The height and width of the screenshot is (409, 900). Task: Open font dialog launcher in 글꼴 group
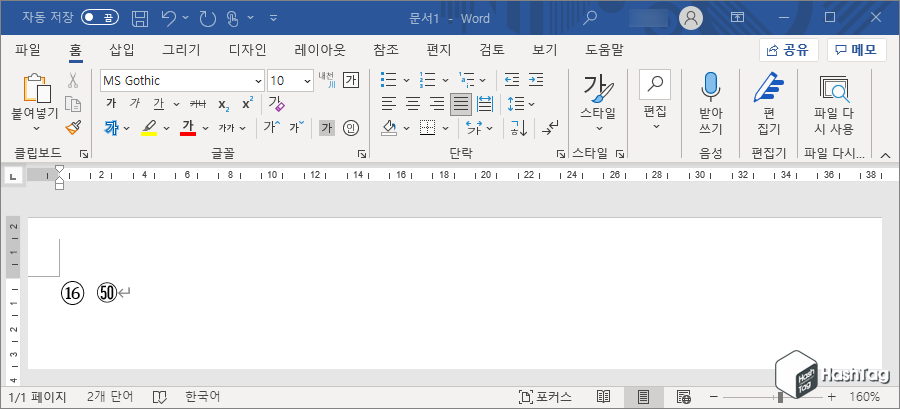(x=362, y=154)
